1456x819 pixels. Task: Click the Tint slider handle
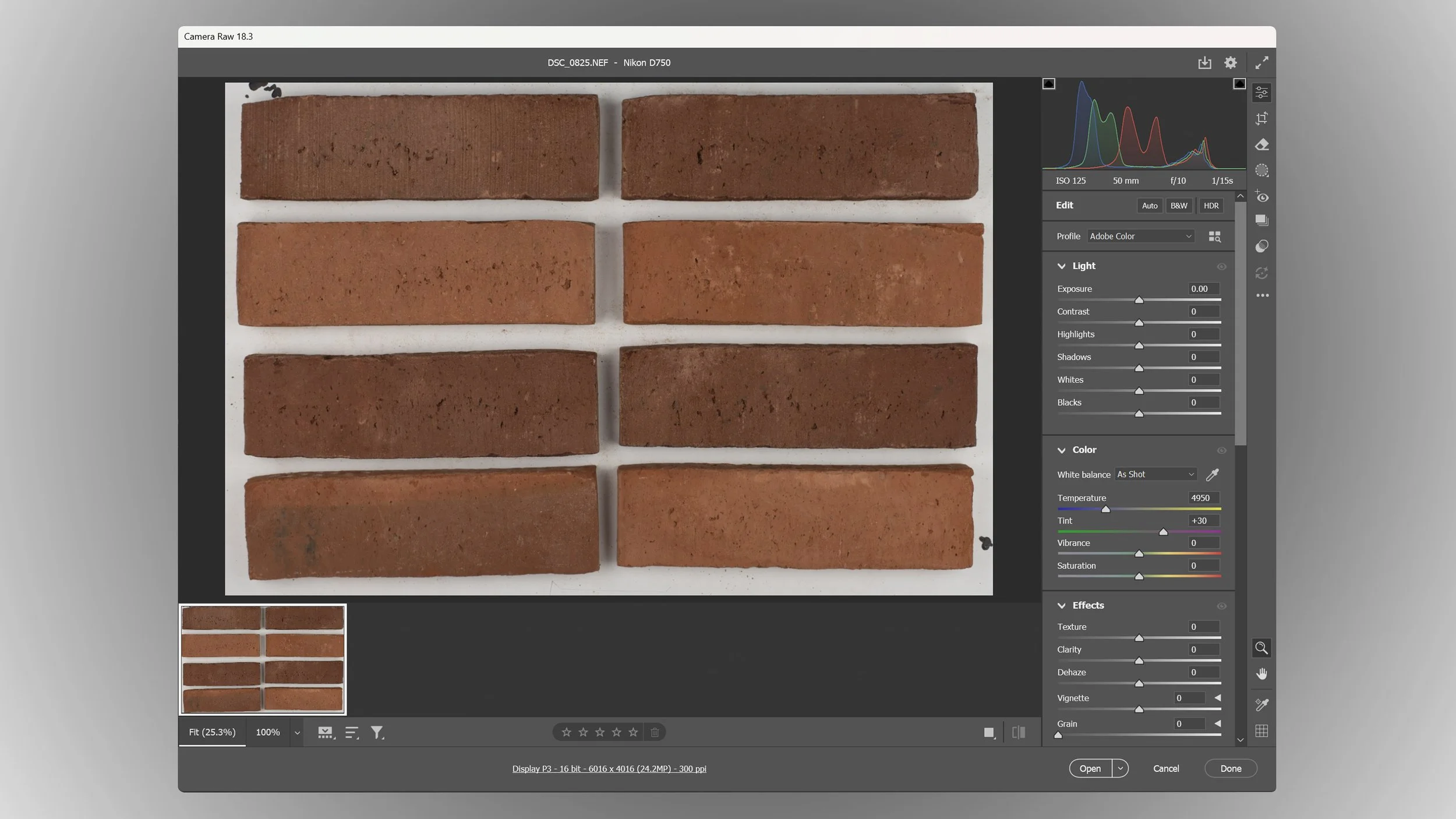1163,532
